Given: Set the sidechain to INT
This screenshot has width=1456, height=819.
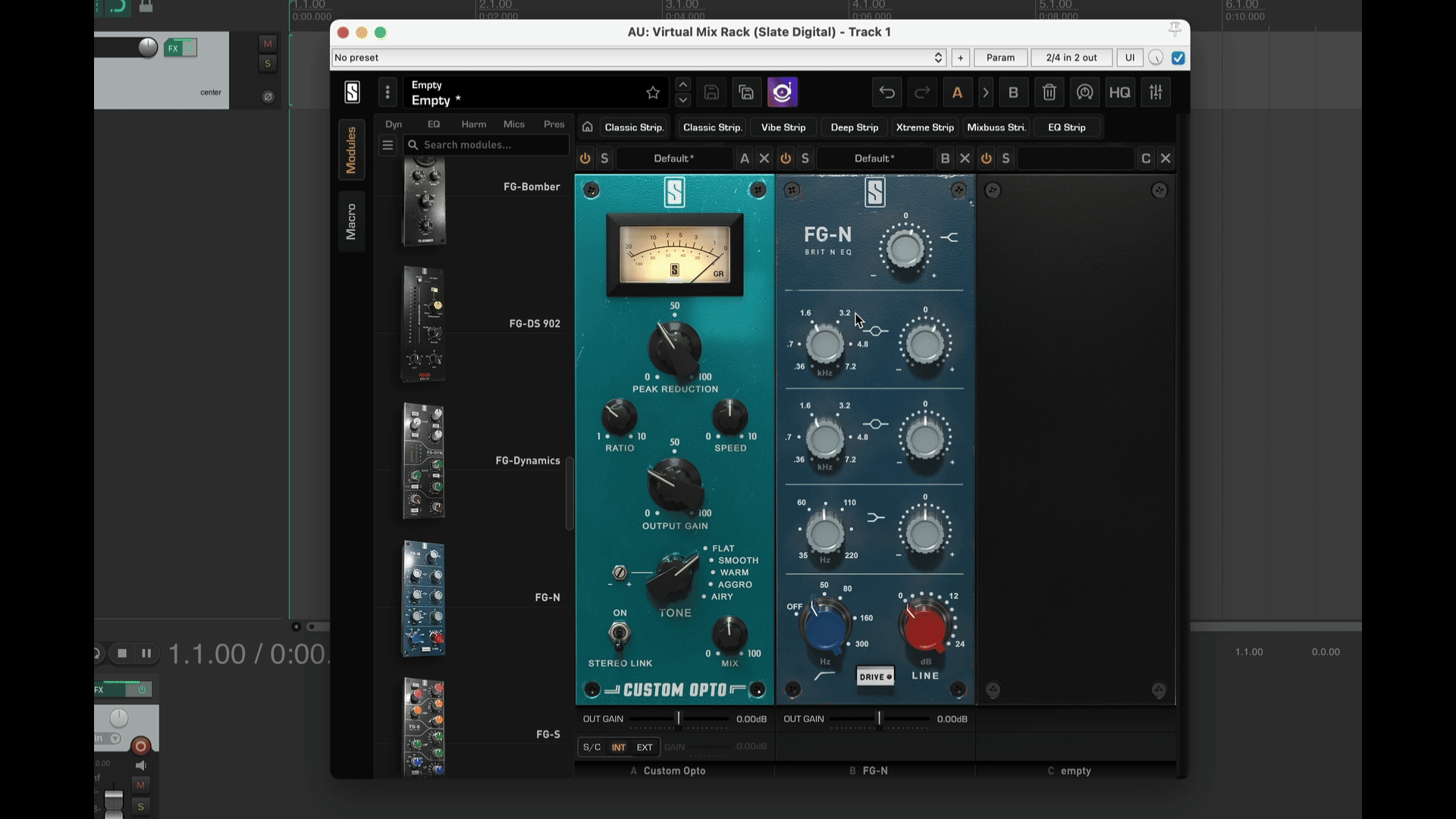Looking at the screenshot, I should [619, 748].
